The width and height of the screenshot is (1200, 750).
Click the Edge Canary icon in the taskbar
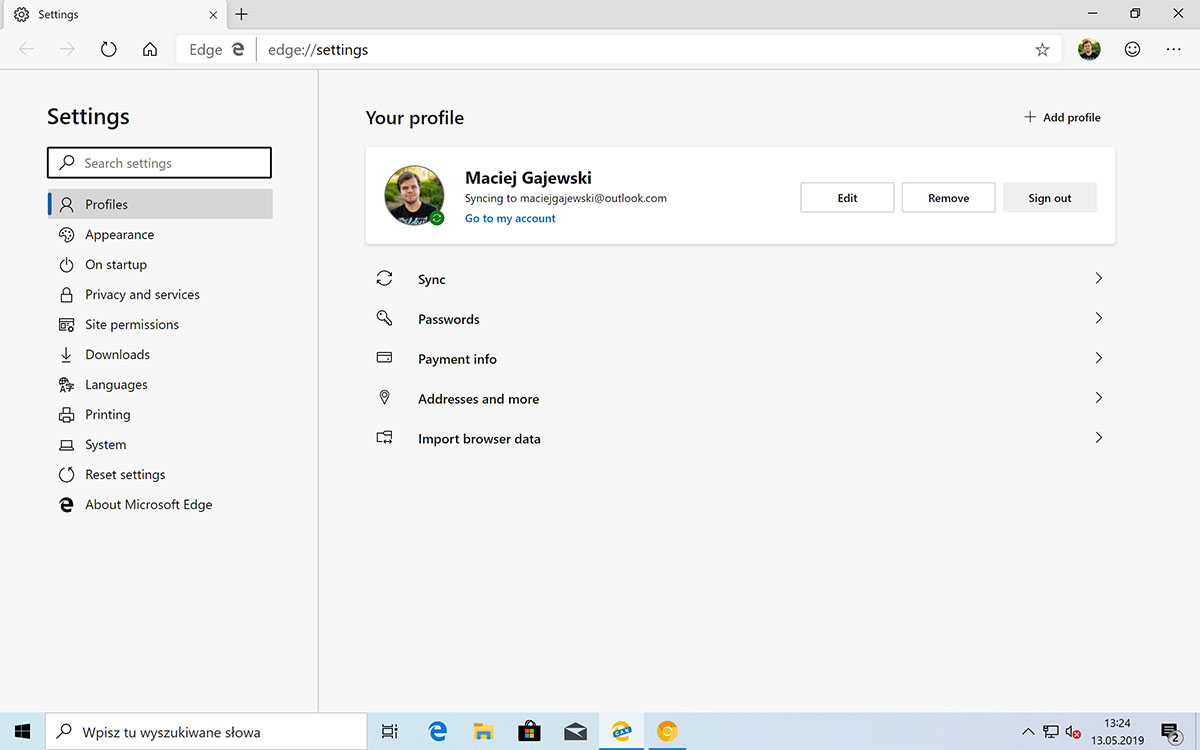coord(621,732)
